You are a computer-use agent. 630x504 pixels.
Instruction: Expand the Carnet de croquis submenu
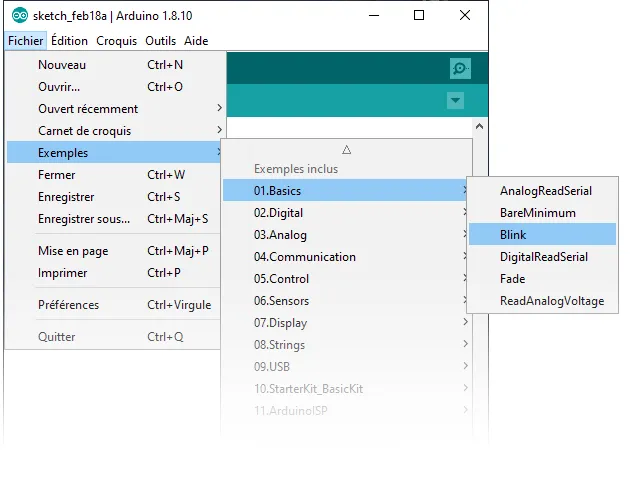[115, 131]
